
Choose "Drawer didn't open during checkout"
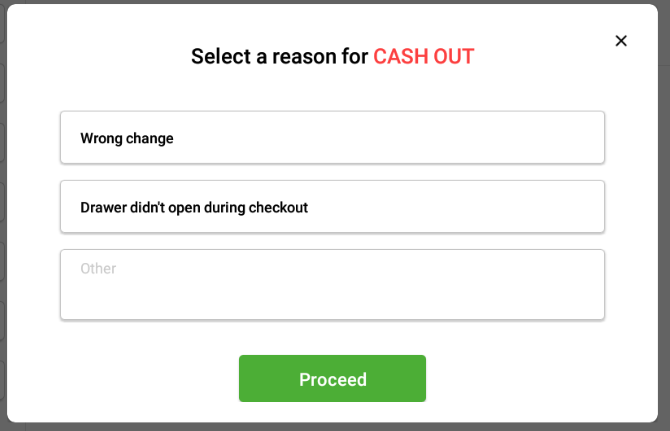click(332, 207)
